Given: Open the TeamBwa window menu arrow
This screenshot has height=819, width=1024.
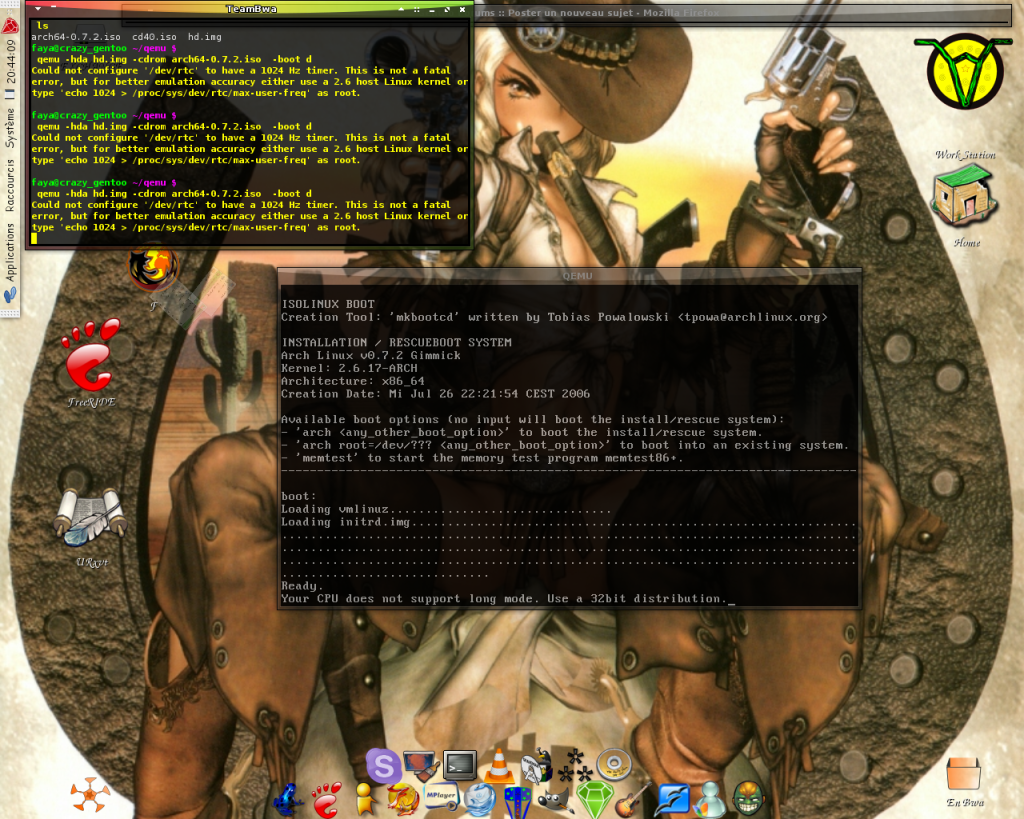Looking at the screenshot, I should pyautogui.click(x=37, y=9).
